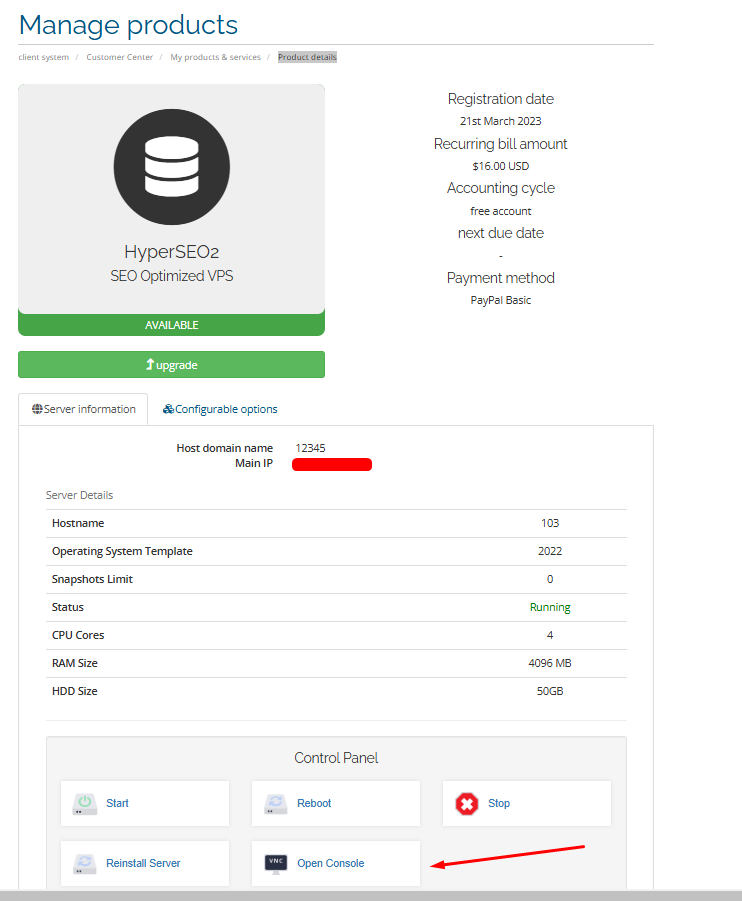Click the Reboot drive icon
The image size is (742, 901).
click(x=275, y=804)
